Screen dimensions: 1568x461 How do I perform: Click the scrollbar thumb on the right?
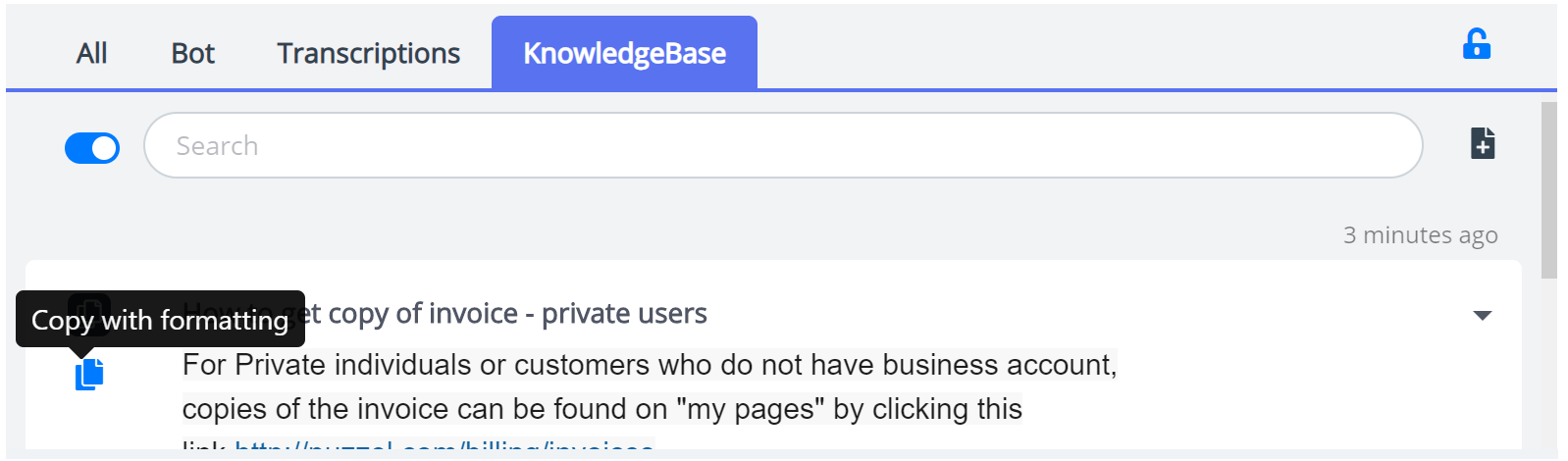[1548, 189]
